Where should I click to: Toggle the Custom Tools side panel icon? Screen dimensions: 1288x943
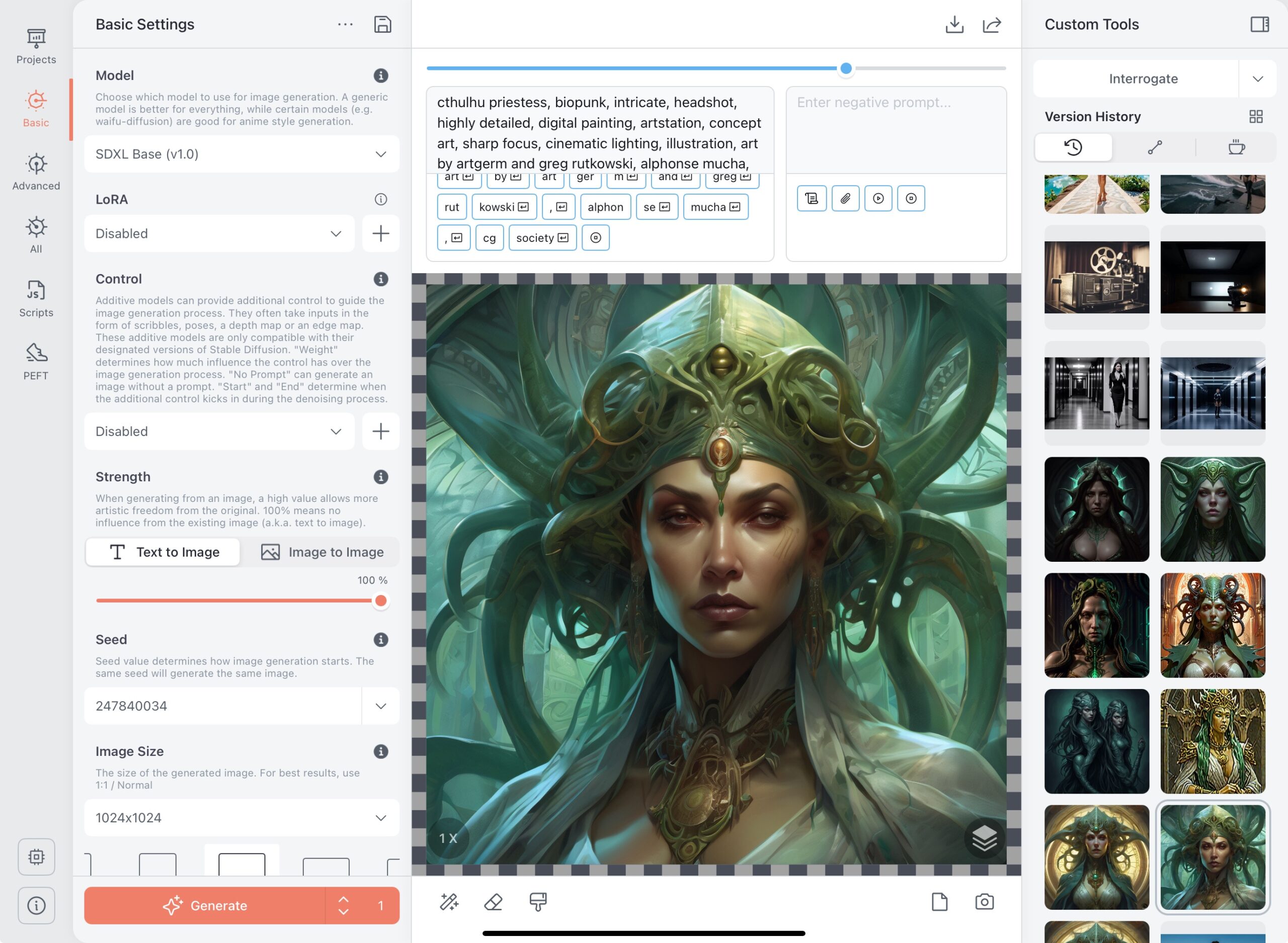(1259, 24)
